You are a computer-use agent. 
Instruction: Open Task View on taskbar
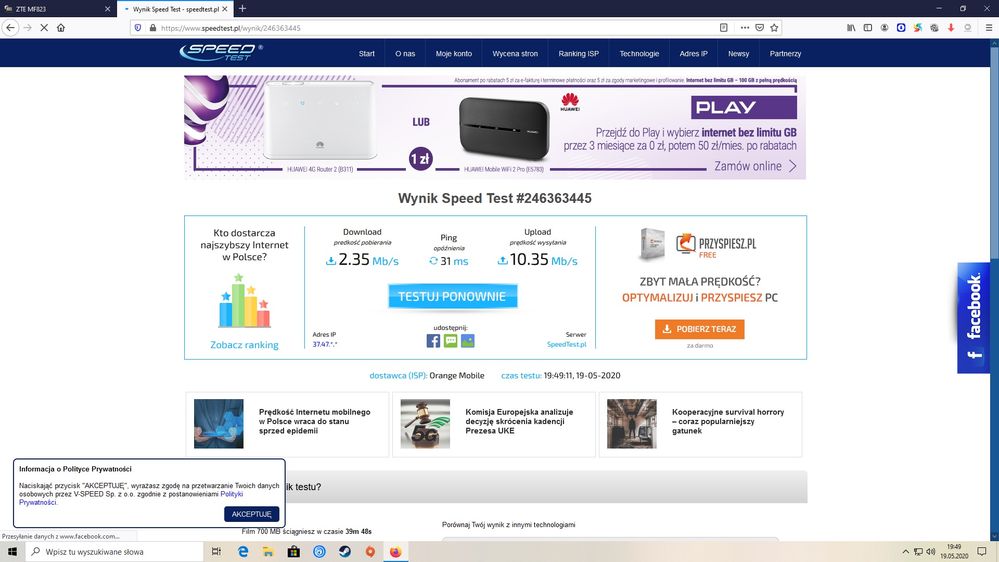point(216,552)
